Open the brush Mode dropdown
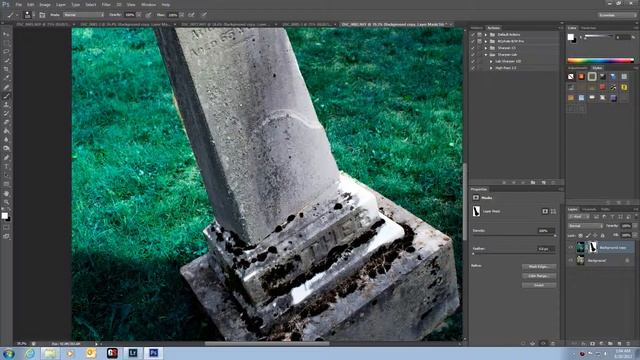The width and height of the screenshot is (640, 360). click(83, 15)
